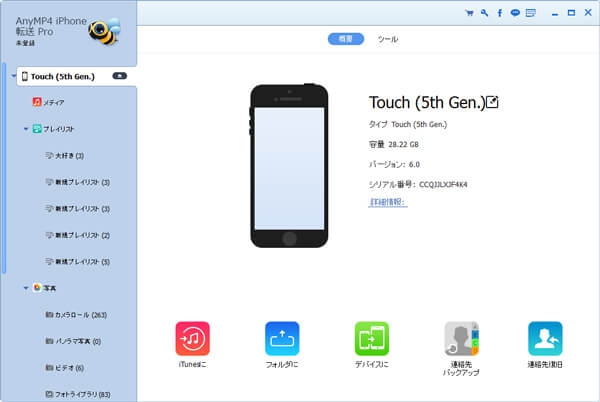This screenshot has width=600, height=402.
Task: Click the key register icon
Action: coord(484,13)
